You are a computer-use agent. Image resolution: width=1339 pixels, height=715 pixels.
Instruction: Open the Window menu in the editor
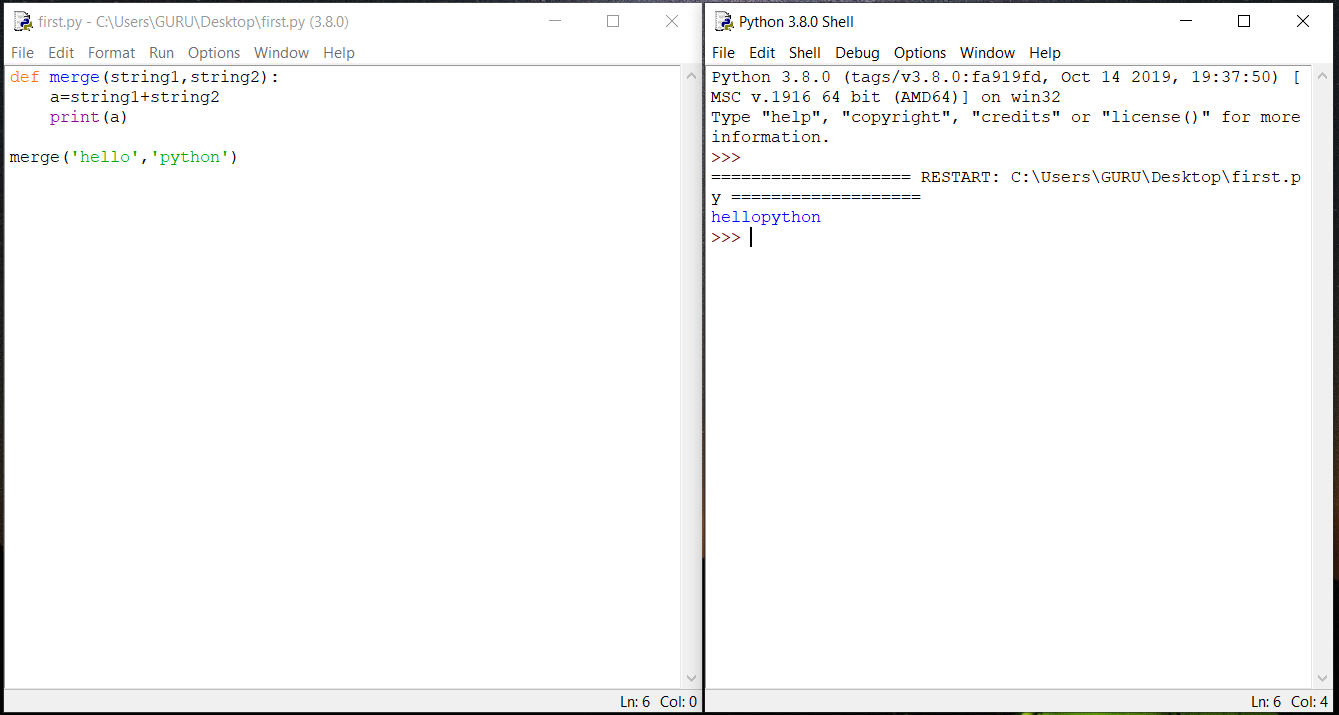point(281,52)
